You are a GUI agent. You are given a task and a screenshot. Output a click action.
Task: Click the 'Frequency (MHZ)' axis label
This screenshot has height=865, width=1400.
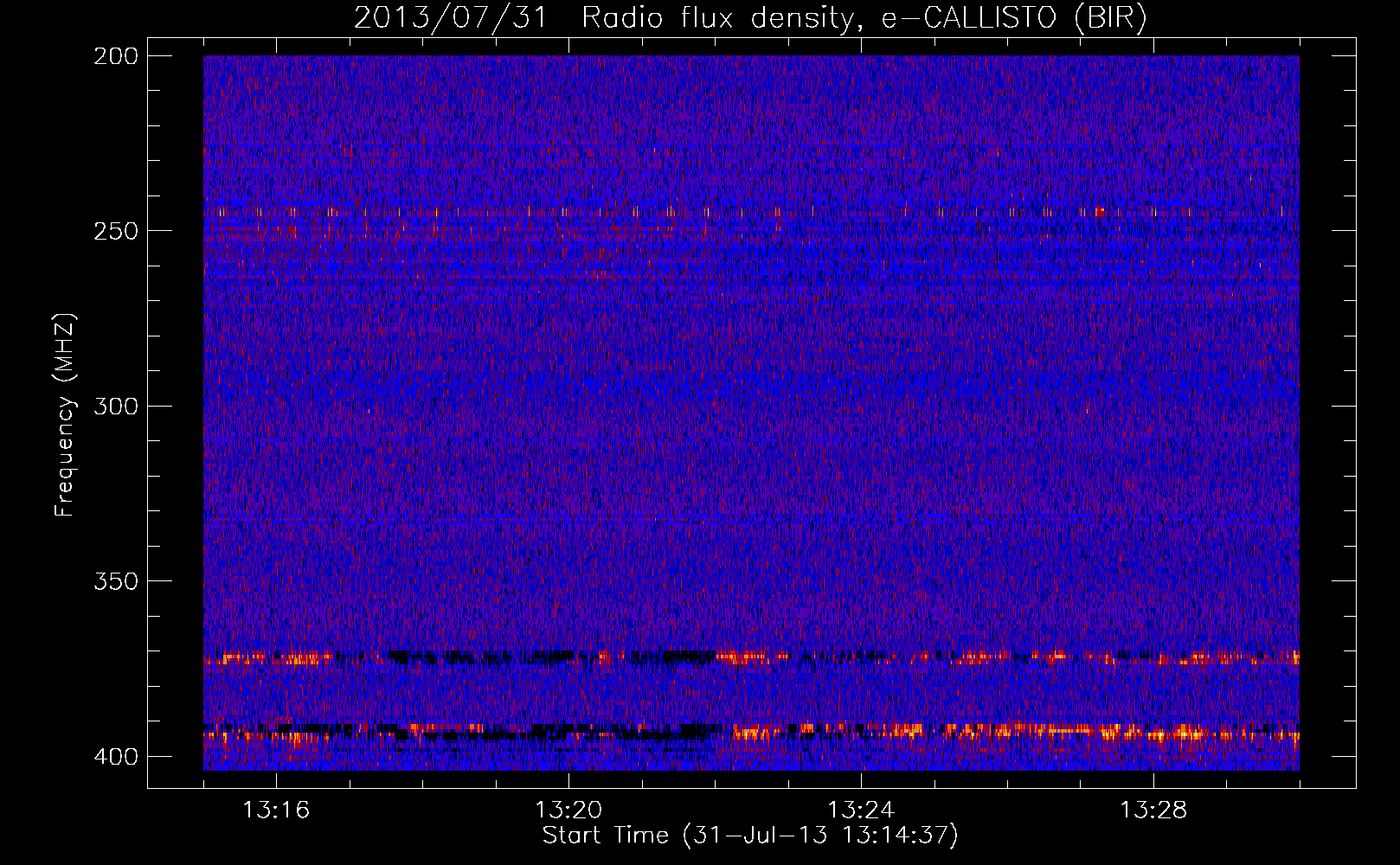point(65,415)
